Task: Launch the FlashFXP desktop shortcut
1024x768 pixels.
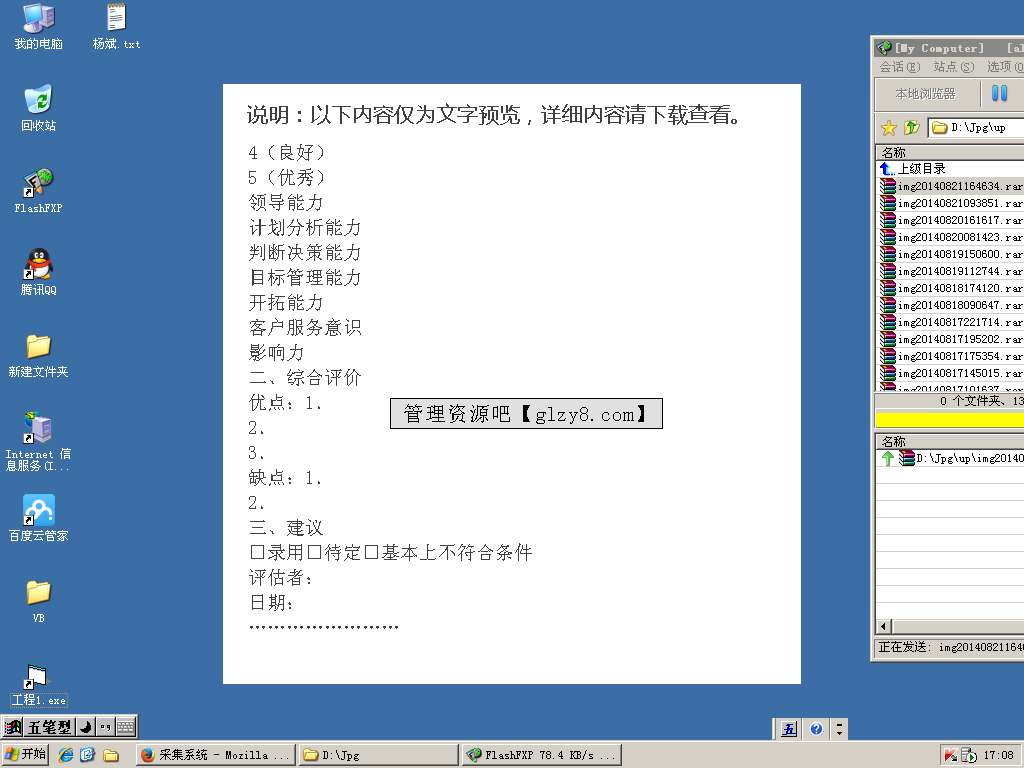Action: [39, 191]
